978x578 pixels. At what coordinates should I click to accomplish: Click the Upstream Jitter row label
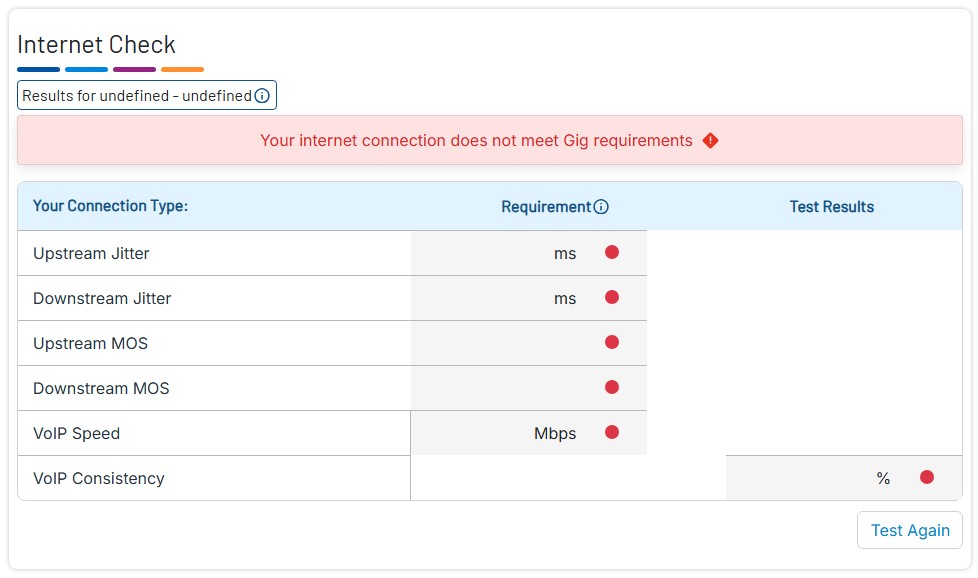pyautogui.click(x=91, y=253)
